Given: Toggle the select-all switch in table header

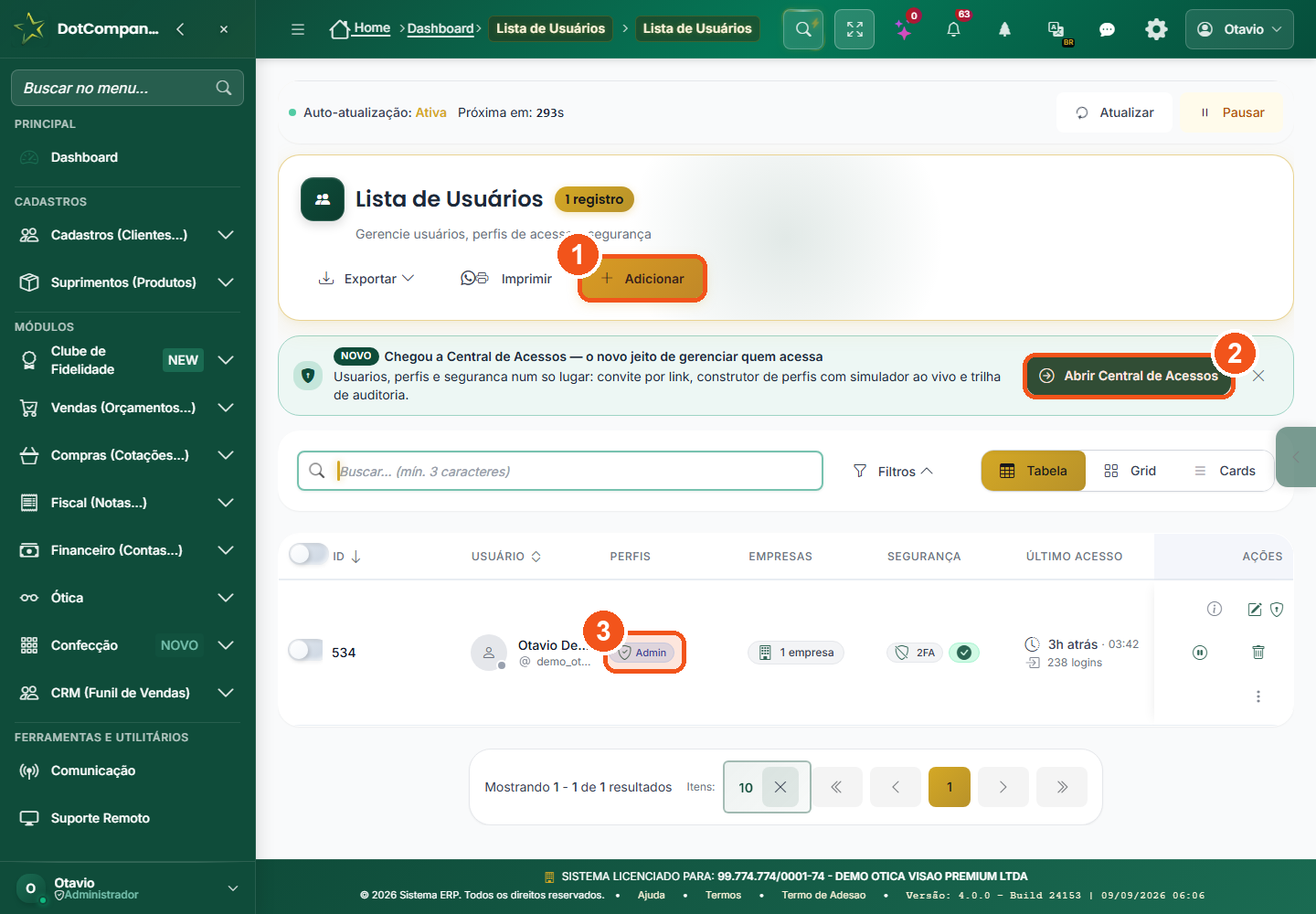Looking at the screenshot, I should pos(308,554).
